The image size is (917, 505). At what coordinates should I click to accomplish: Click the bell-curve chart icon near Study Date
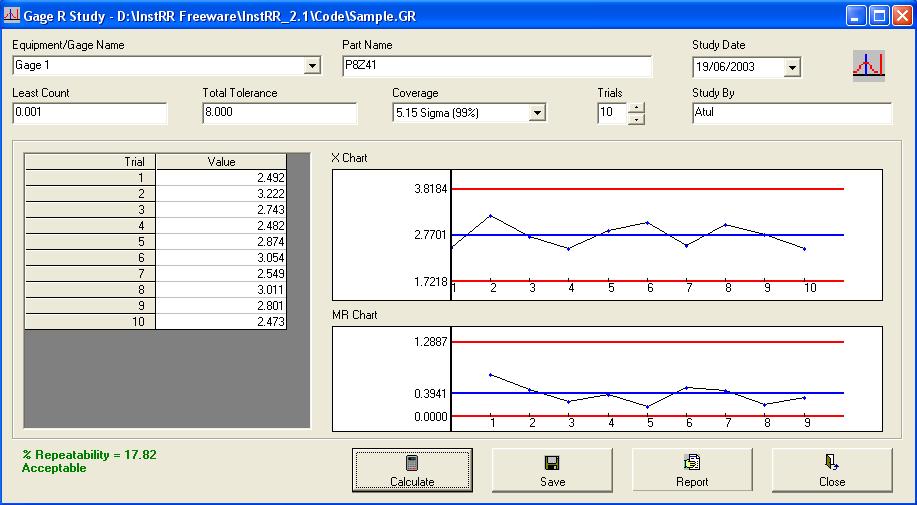coord(868,65)
